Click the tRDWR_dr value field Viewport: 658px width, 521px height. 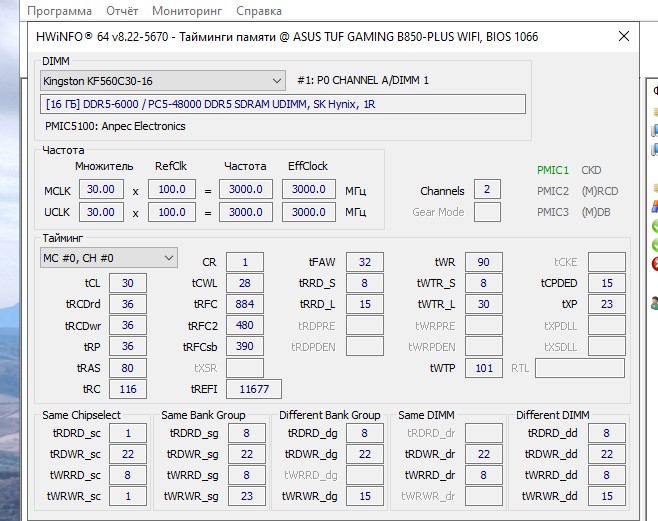pyautogui.click(x=484, y=454)
